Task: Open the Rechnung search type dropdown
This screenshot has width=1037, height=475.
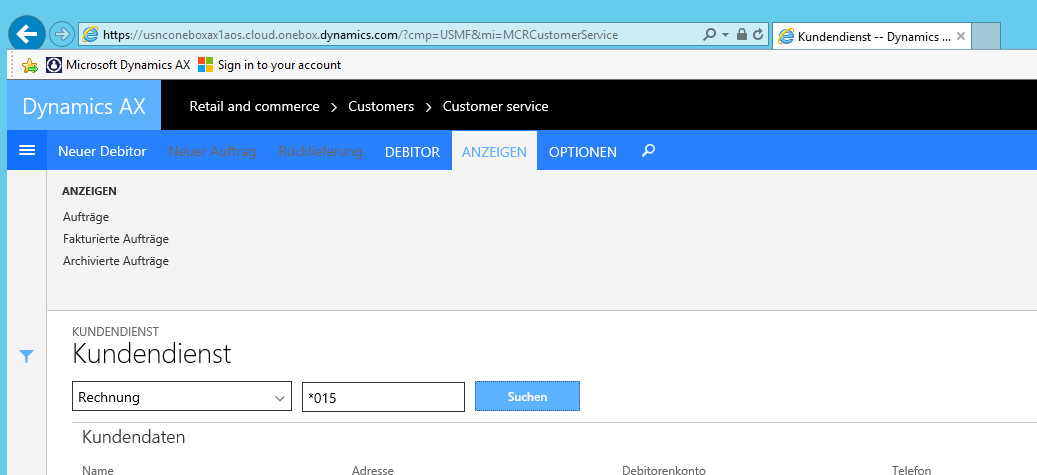Action: [182, 397]
